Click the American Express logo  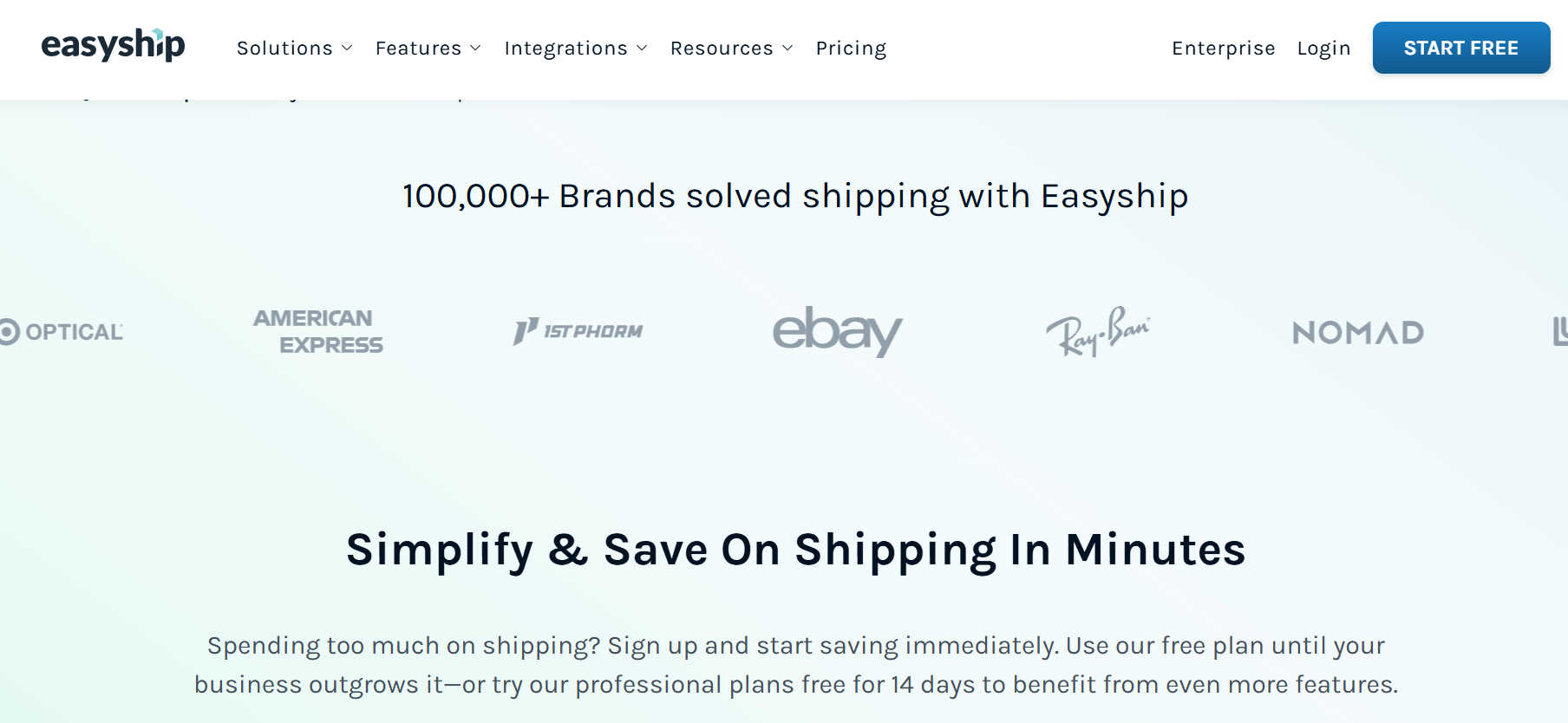pyautogui.click(x=318, y=331)
